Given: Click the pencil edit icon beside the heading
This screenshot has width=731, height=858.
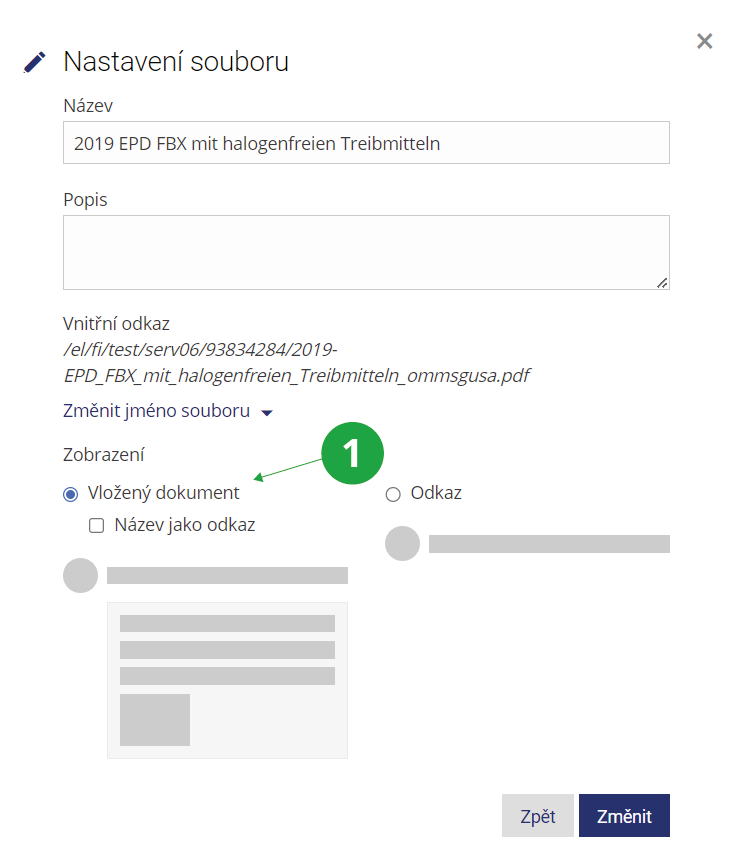Looking at the screenshot, I should 35,62.
